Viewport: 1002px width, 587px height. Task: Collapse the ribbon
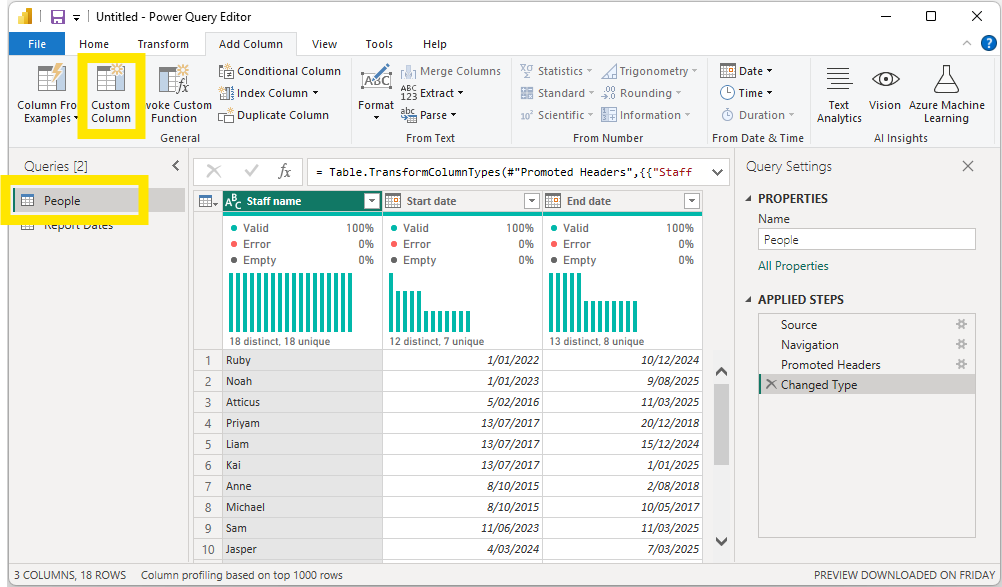[x=966, y=43]
